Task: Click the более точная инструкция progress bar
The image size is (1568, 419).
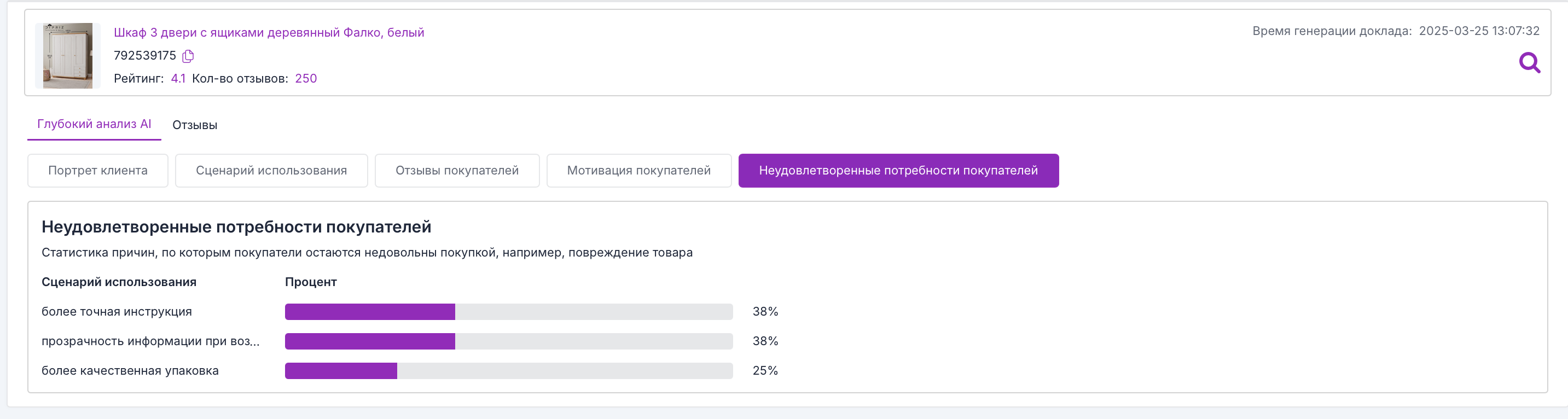Action: [x=509, y=312]
